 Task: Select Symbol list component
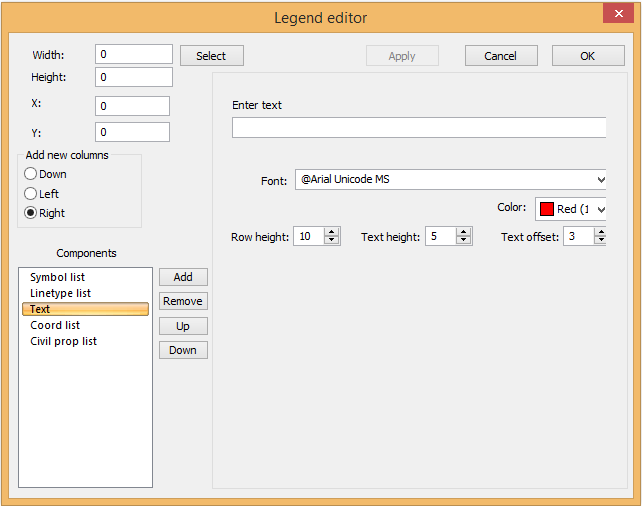pyautogui.click(x=57, y=277)
